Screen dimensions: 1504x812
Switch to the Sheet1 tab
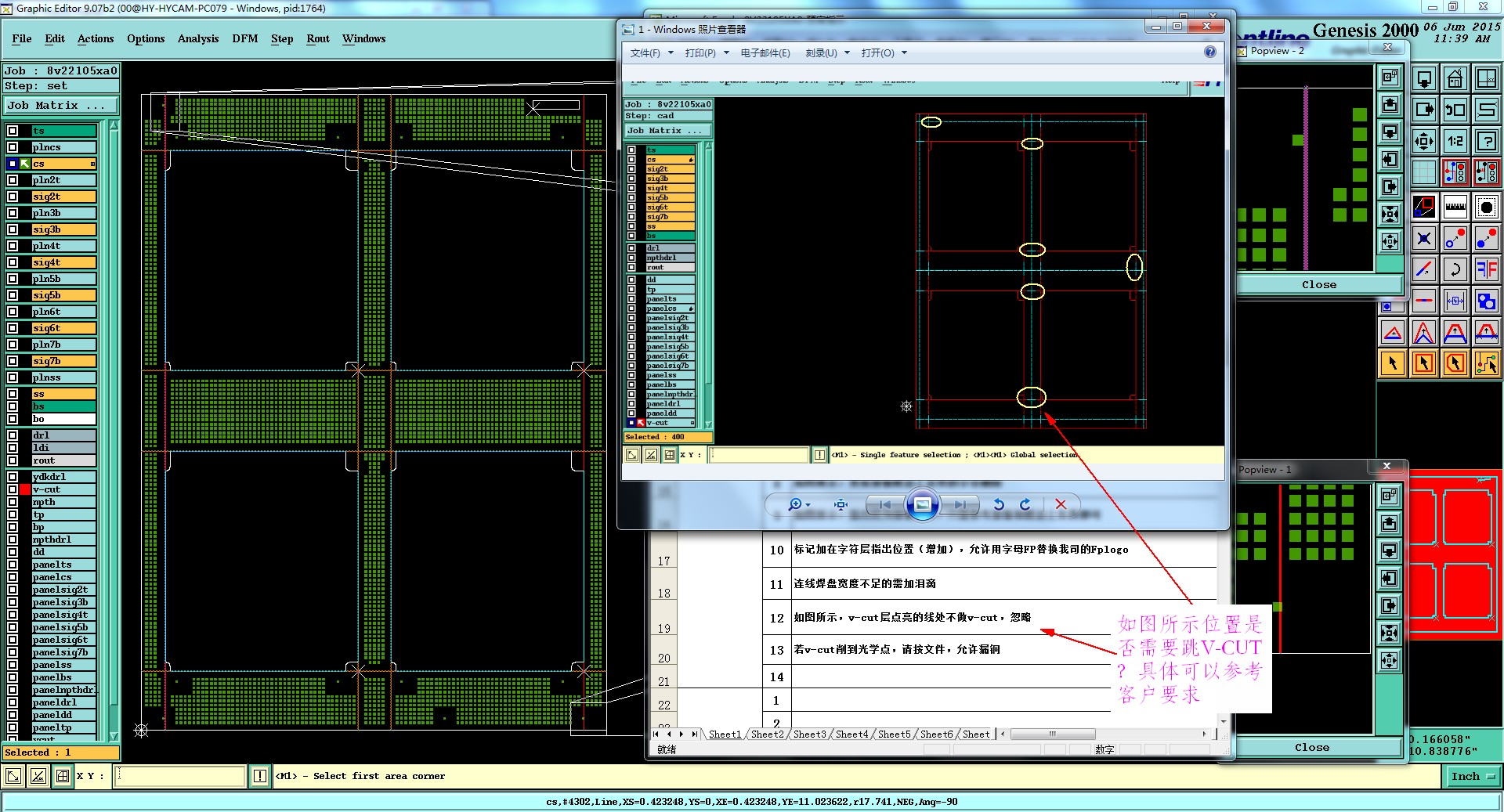725,734
